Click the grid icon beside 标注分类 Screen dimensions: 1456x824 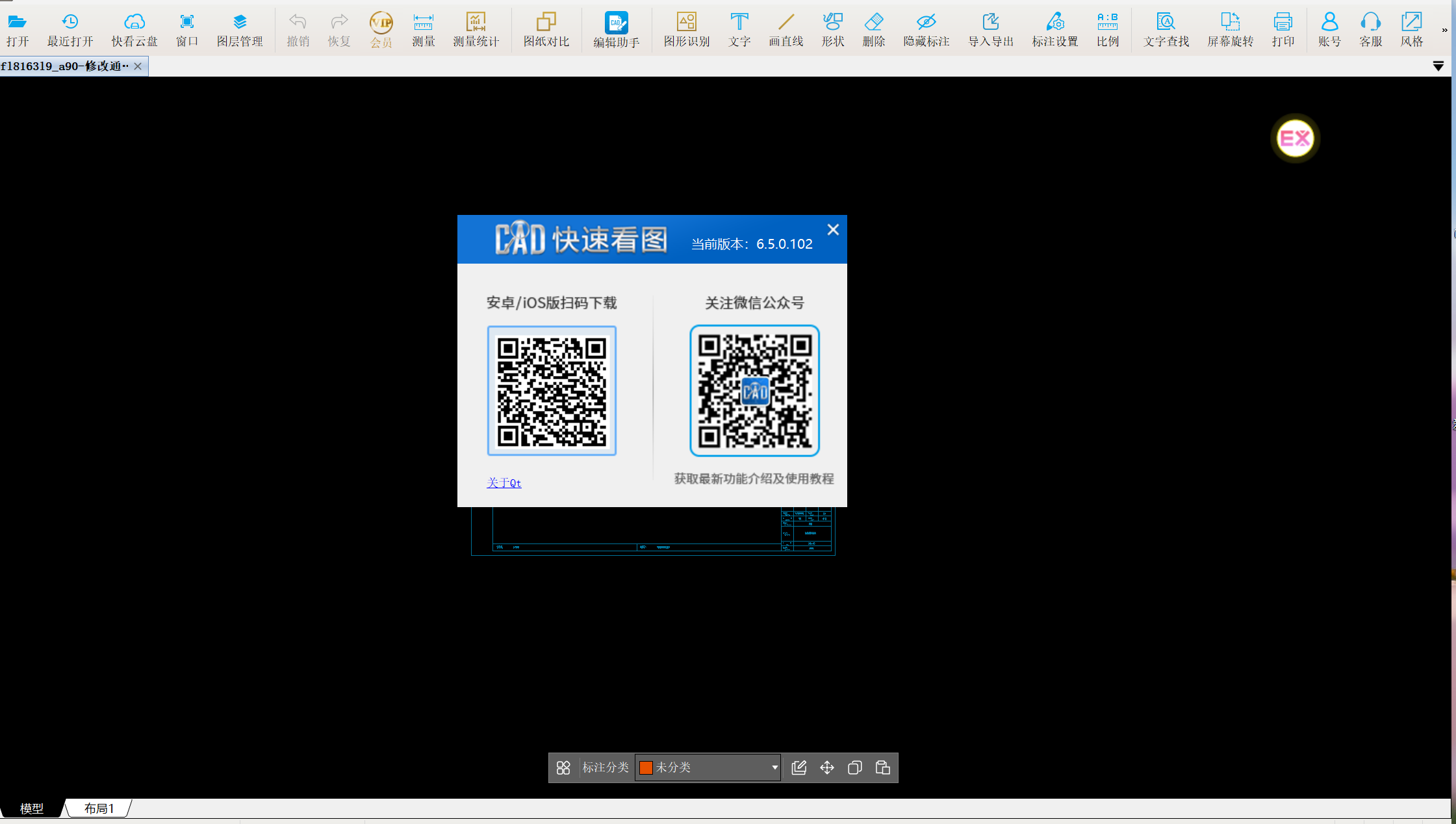[563, 768]
